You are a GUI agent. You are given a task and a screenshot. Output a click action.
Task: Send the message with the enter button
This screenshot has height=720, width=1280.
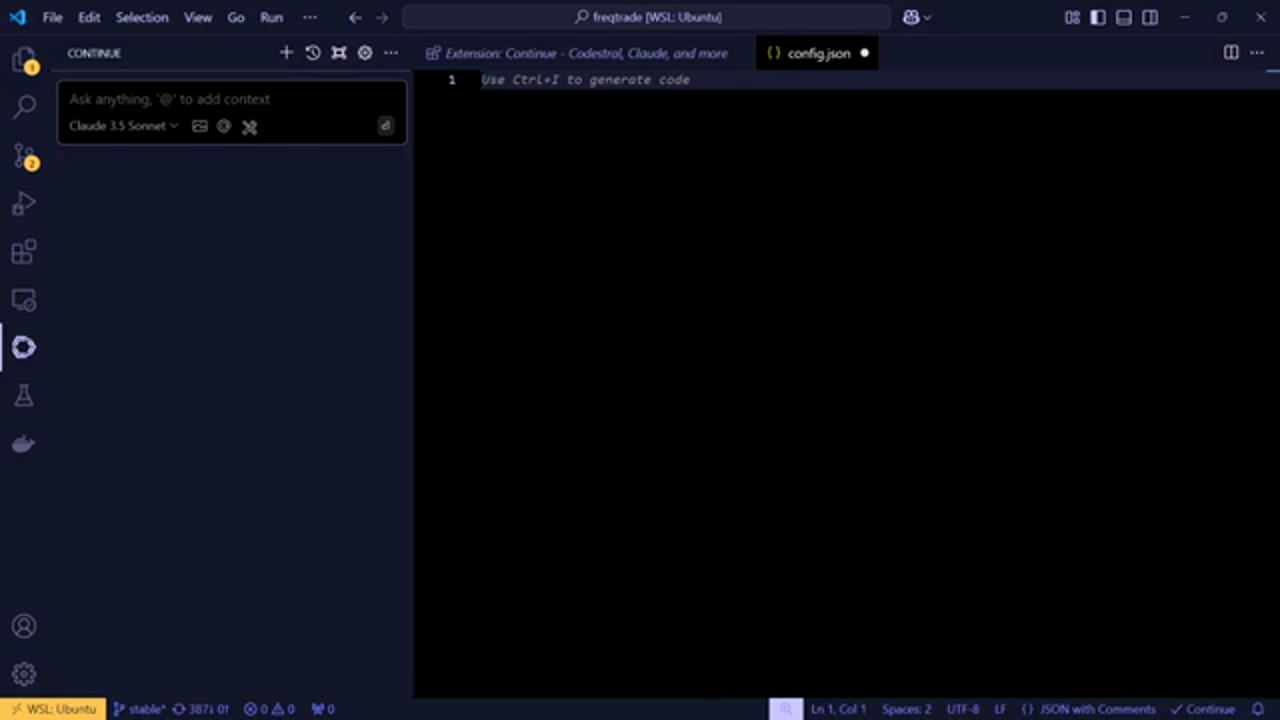pyautogui.click(x=385, y=126)
